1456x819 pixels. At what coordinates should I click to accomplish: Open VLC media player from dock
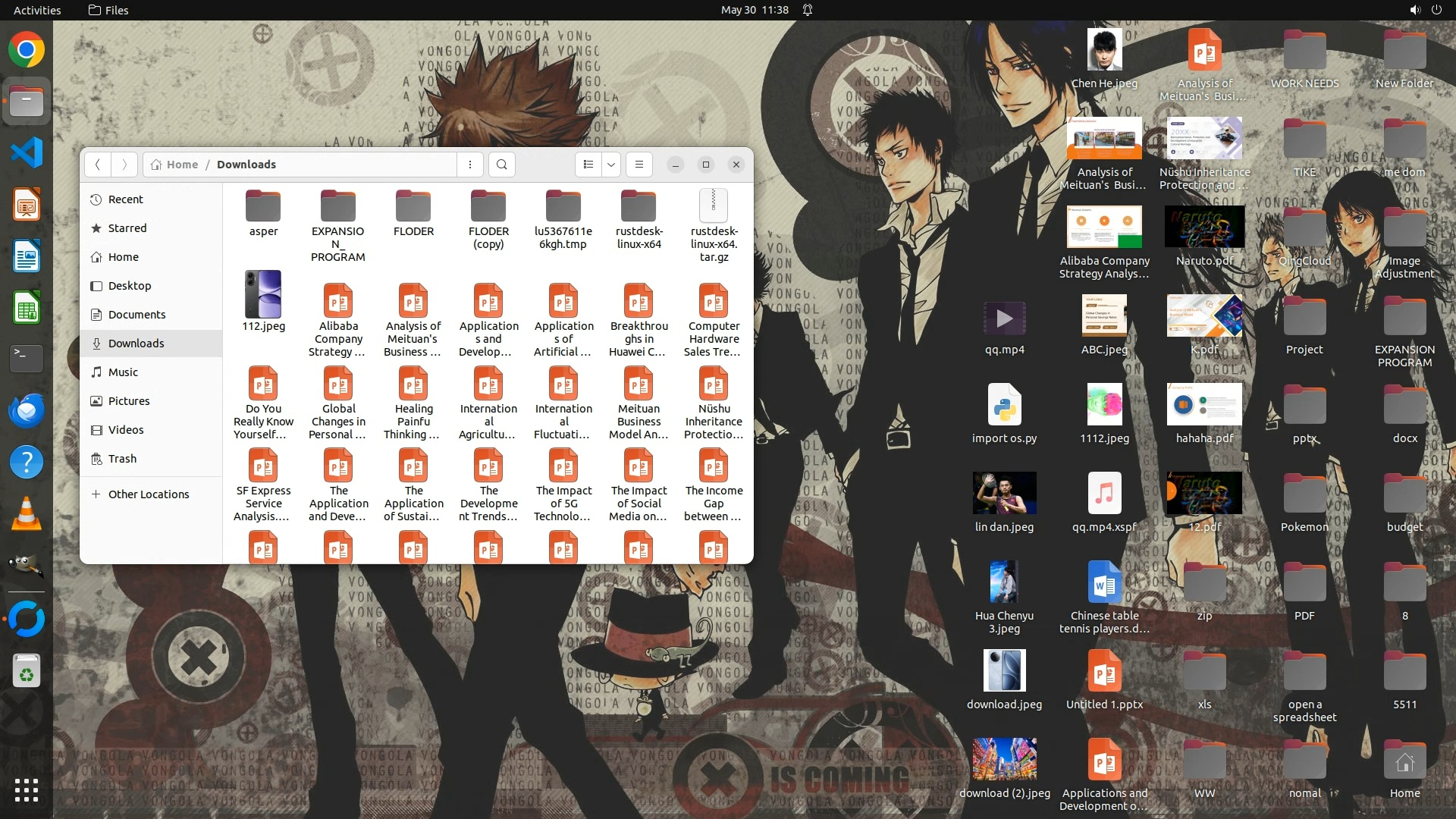pyautogui.click(x=27, y=514)
